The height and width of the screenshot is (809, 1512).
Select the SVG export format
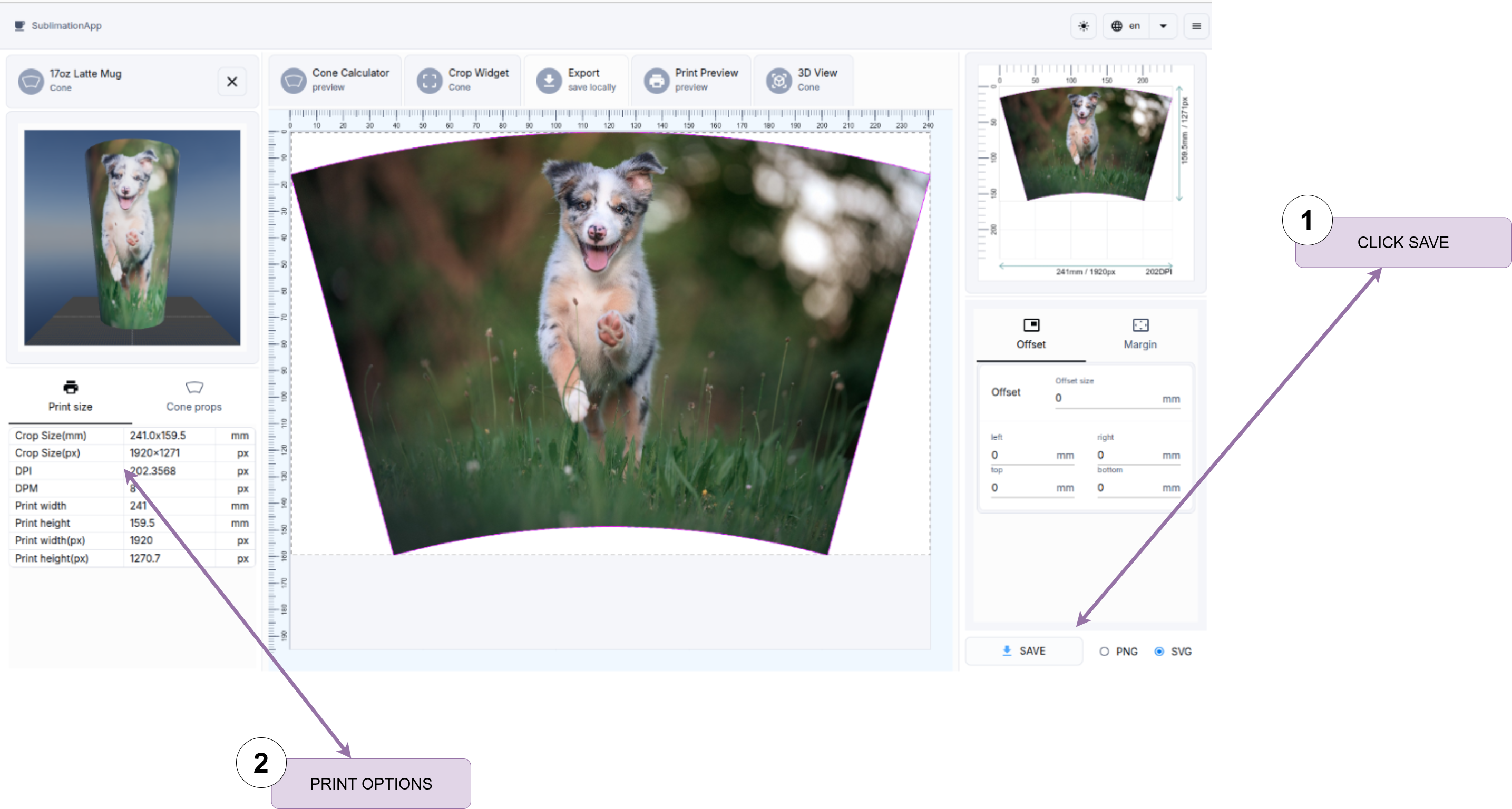1159,650
